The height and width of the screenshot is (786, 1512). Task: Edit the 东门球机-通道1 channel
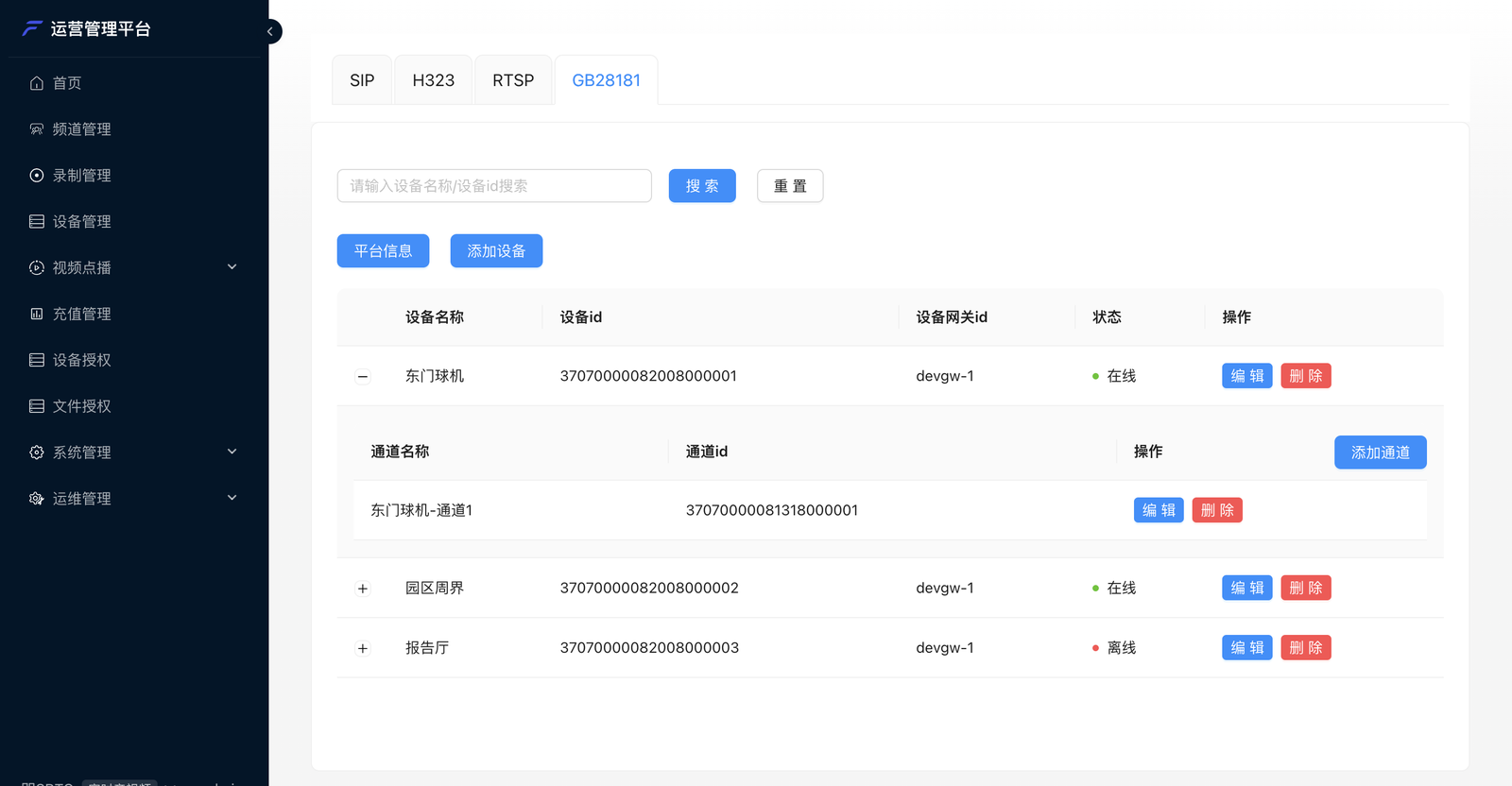(x=1160, y=510)
